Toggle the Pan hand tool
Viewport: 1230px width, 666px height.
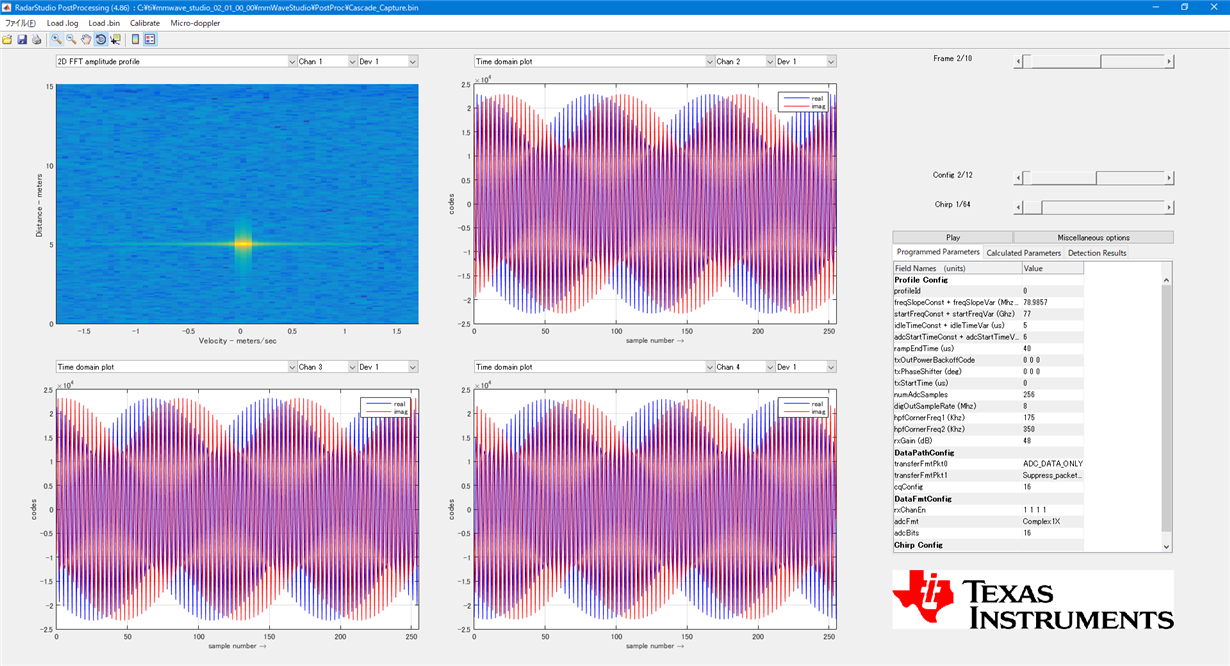point(85,40)
